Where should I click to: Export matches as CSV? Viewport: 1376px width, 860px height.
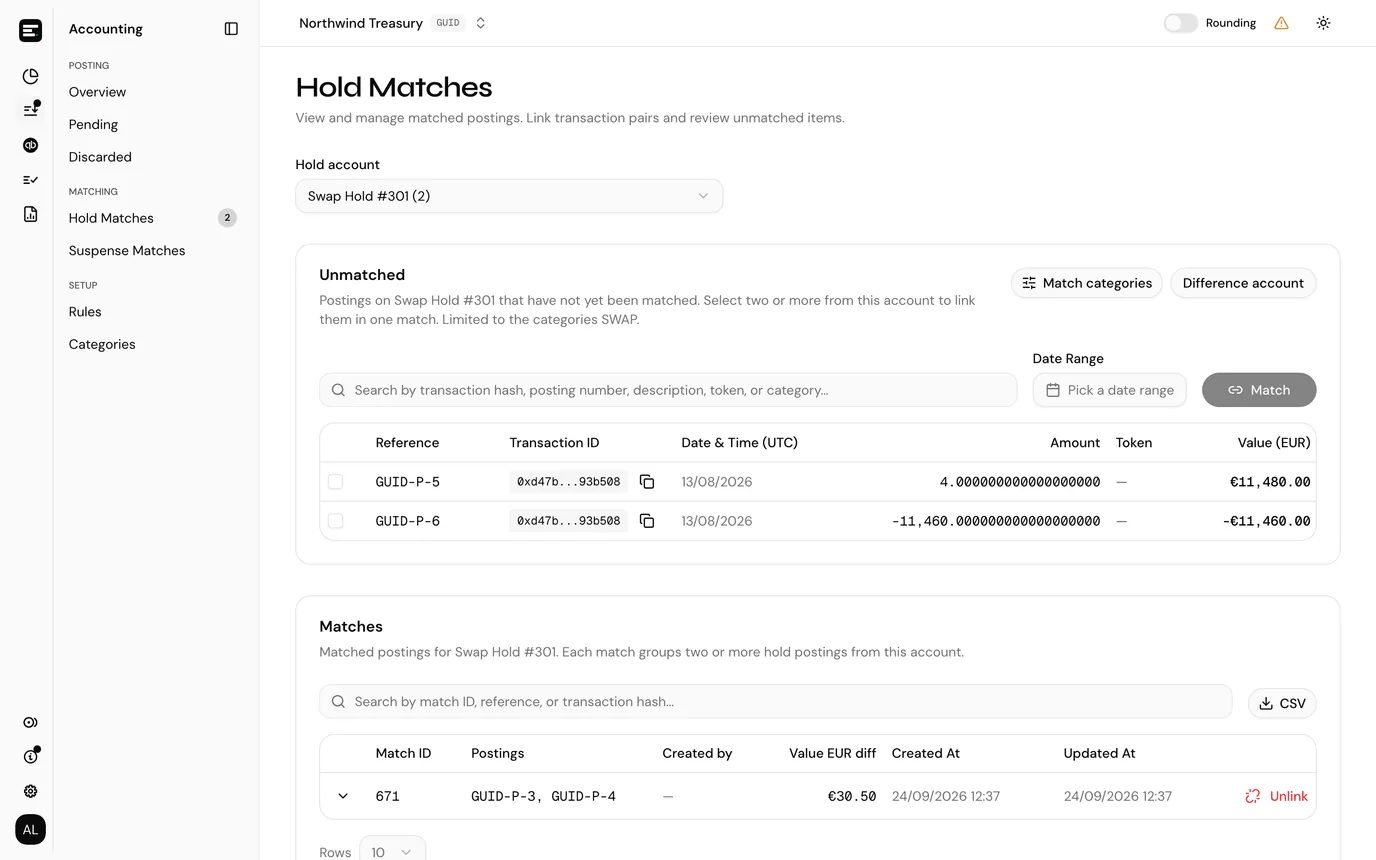pos(1282,703)
